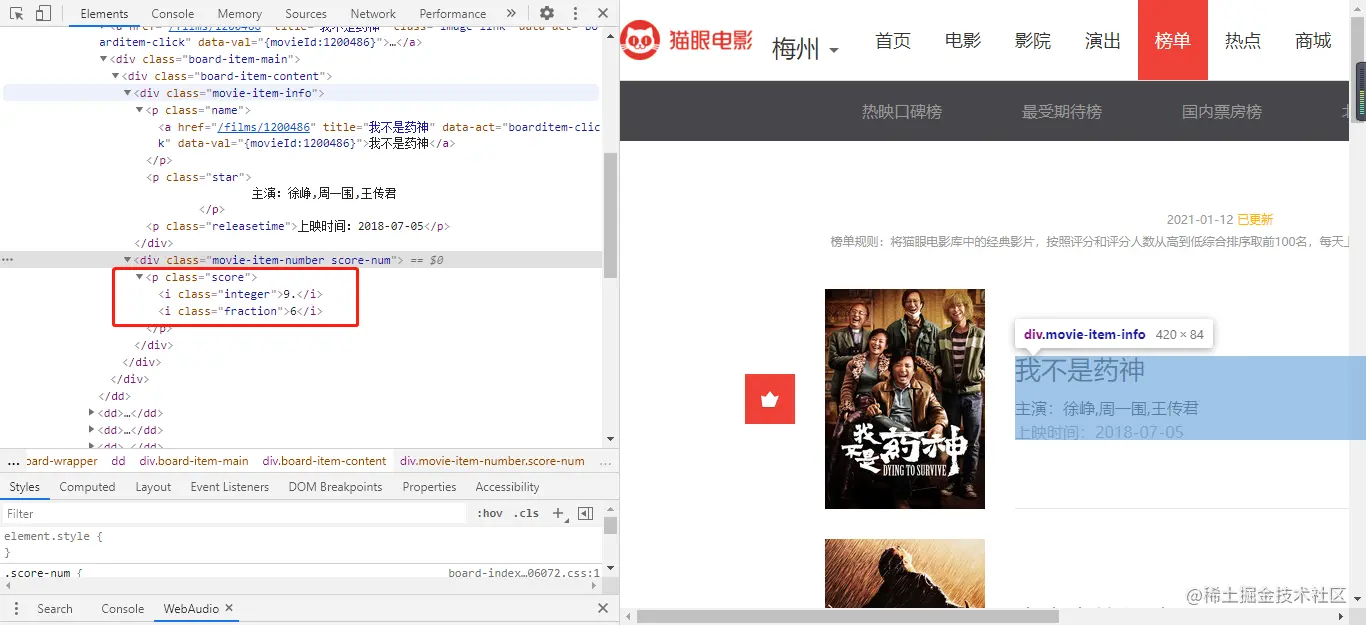Collapse the p class star node
Screen dimensions: 1366x625
(x=139, y=177)
